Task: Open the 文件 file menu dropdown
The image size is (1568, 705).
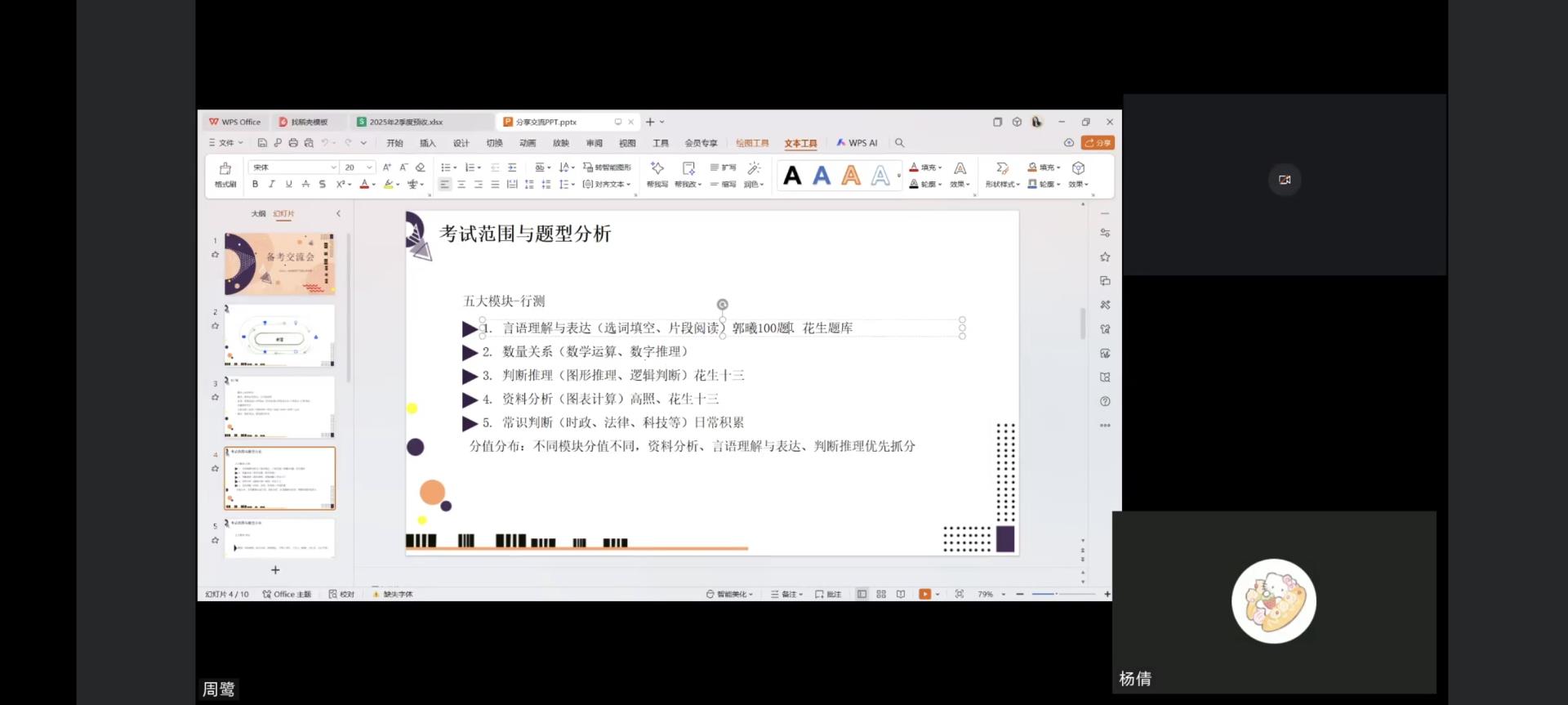Action: [226, 143]
